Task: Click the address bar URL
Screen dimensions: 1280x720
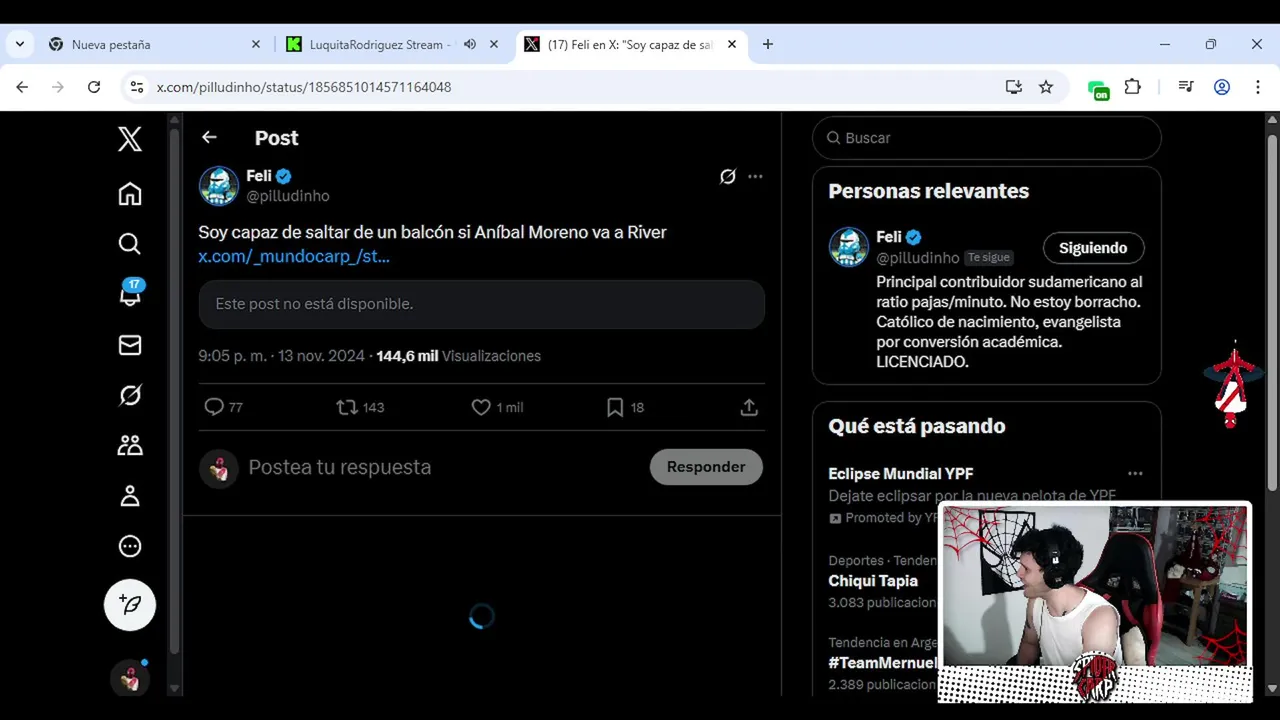Action: (x=304, y=88)
